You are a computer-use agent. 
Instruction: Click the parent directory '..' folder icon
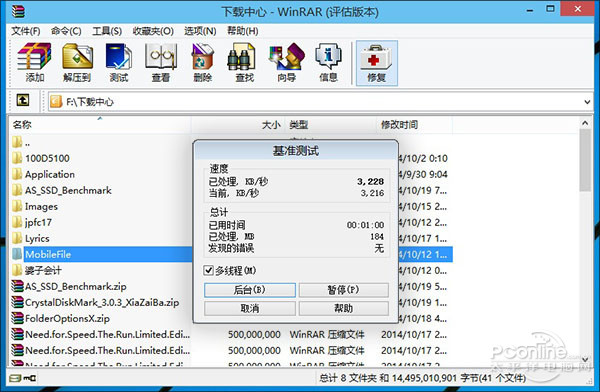(17, 142)
